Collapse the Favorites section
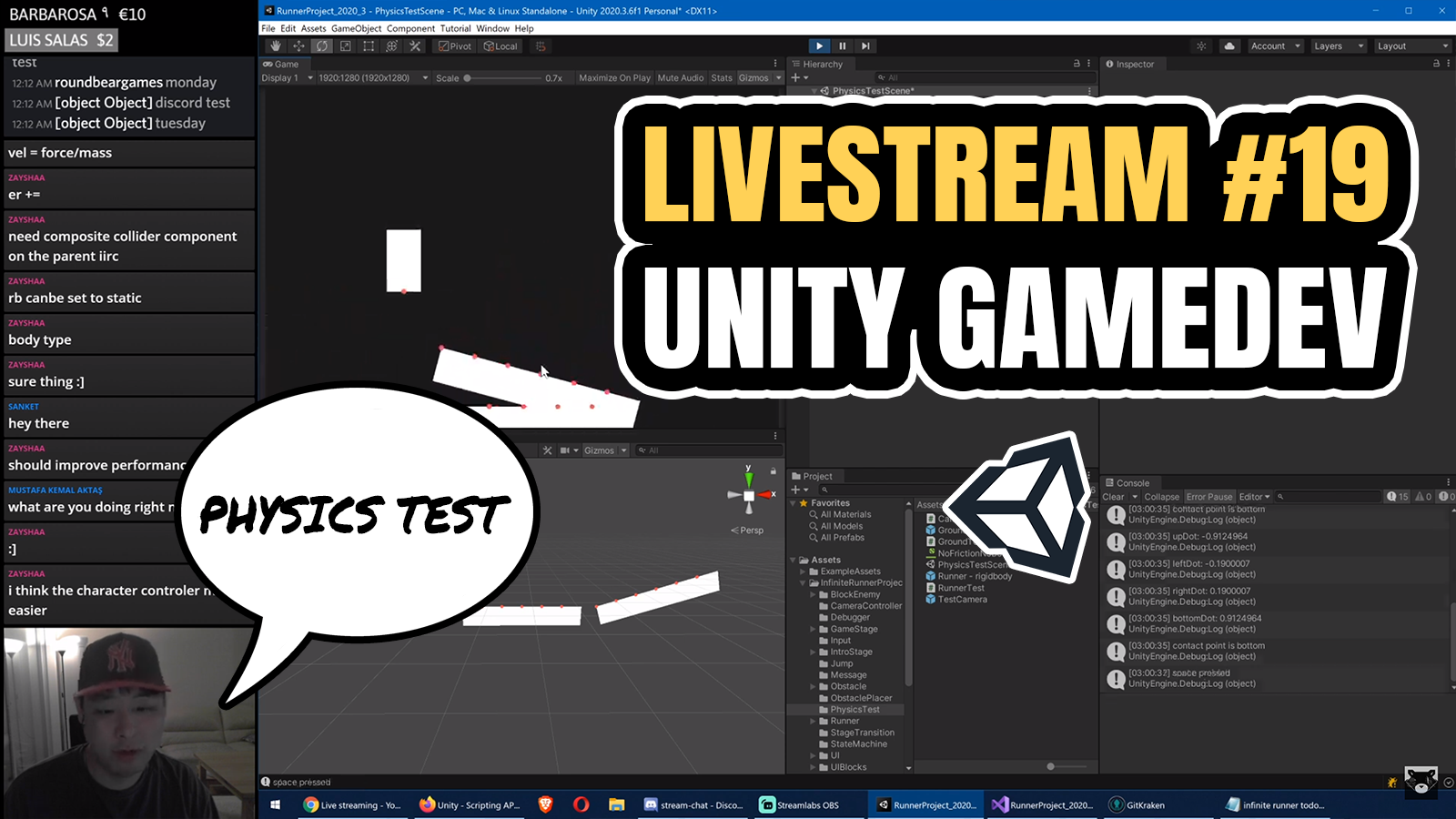Screen dimensions: 1456x819 [794, 503]
